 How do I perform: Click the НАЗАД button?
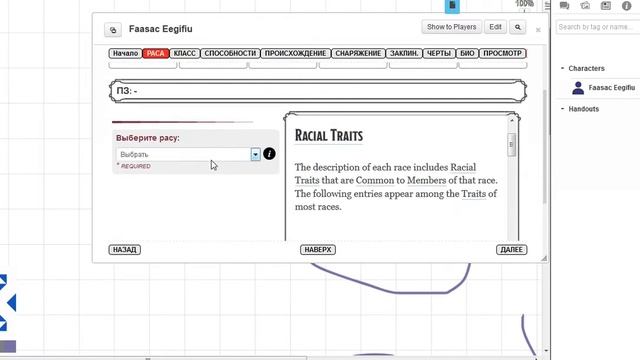coord(124,250)
